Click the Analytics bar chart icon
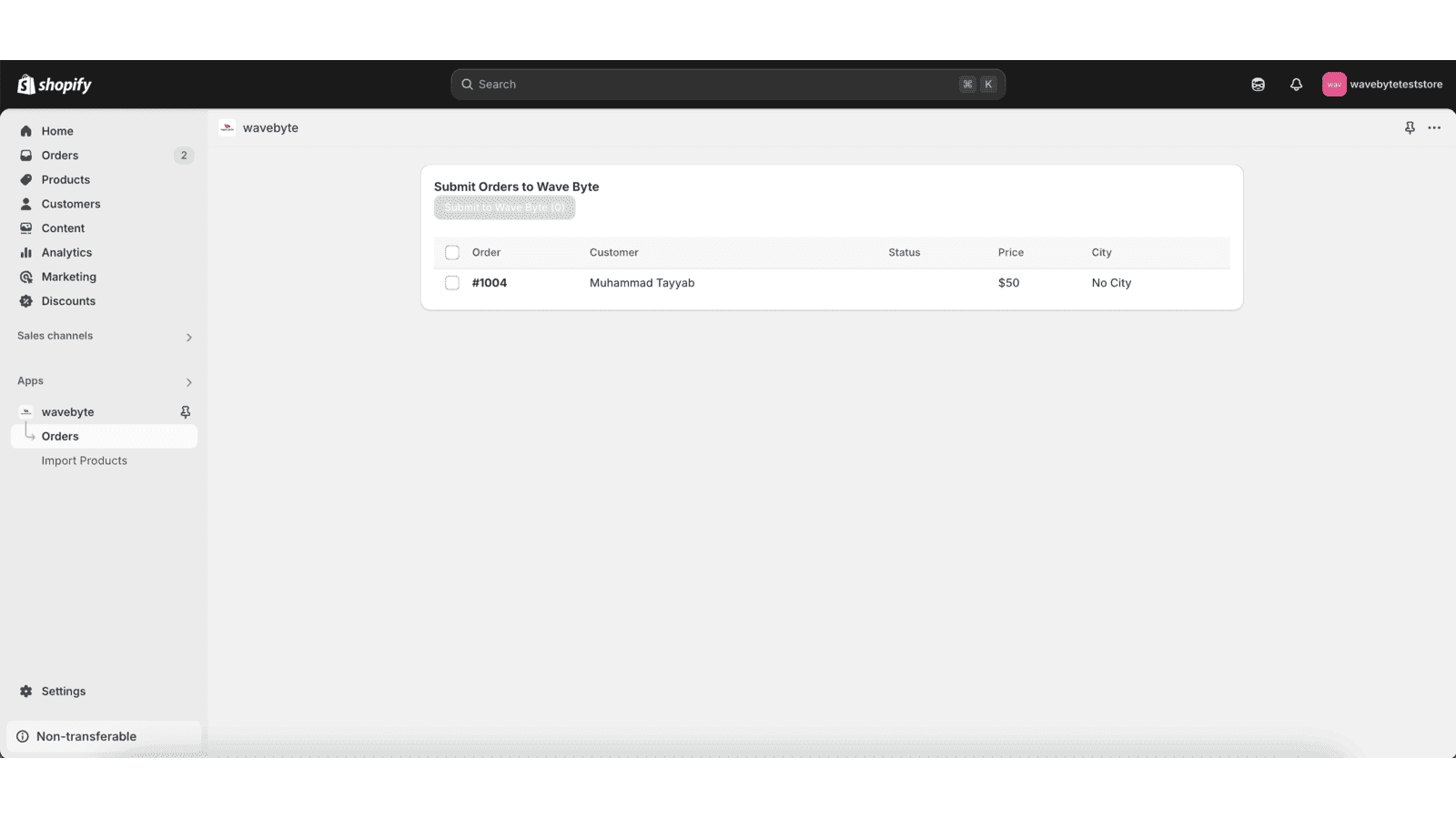The width and height of the screenshot is (1456, 819). click(x=26, y=252)
